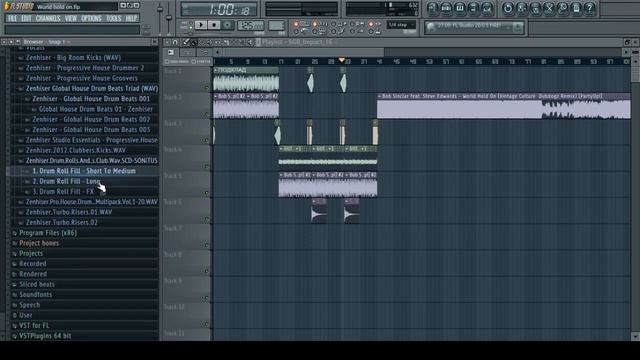Click the news panel FL Studio link
This screenshot has width=640, height=360.
[469, 27]
